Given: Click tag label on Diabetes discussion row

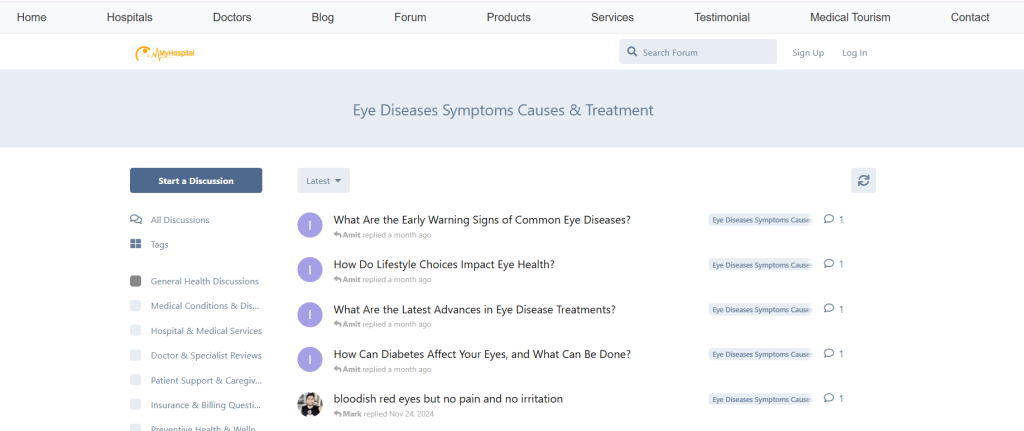Looking at the screenshot, I should (x=761, y=354).
